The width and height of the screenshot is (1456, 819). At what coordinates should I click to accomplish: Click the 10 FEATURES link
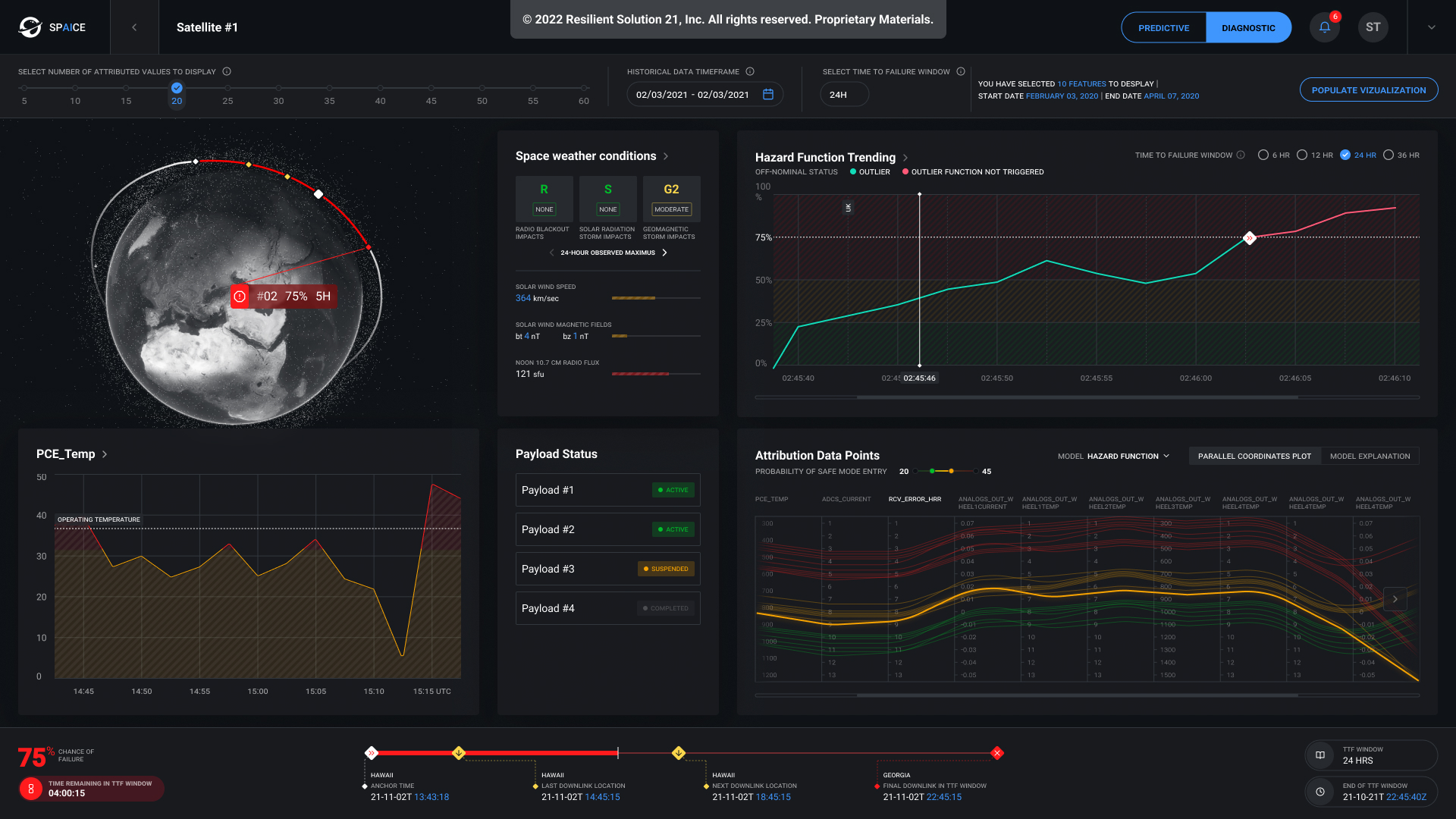(1081, 84)
